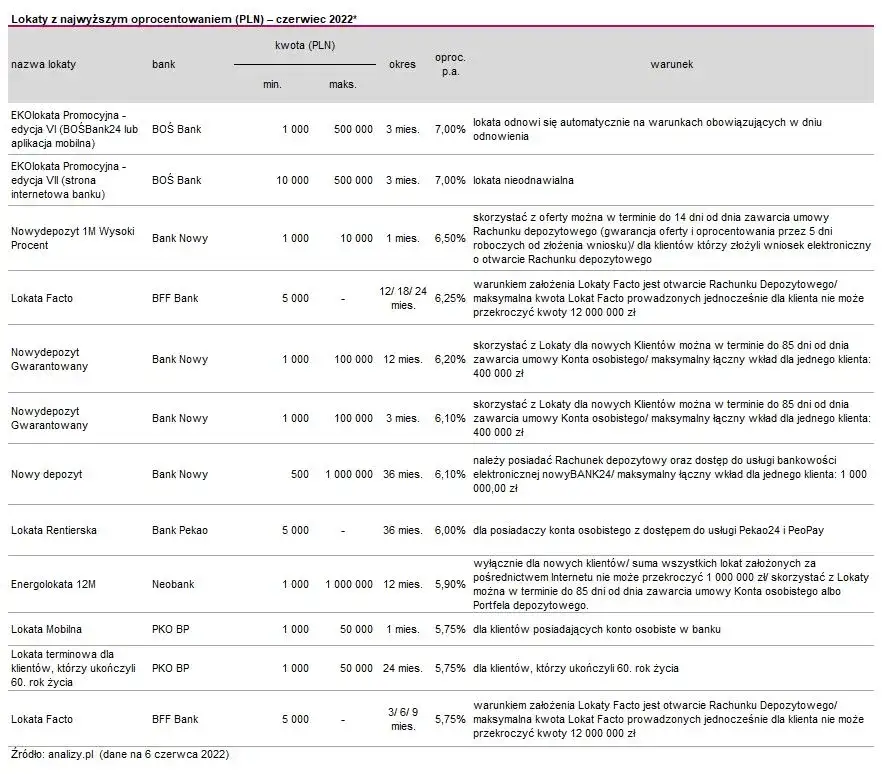Click the "10 000" minimum of EKOlokata edycja VII
This screenshot has height=774, width=882.
point(292,180)
